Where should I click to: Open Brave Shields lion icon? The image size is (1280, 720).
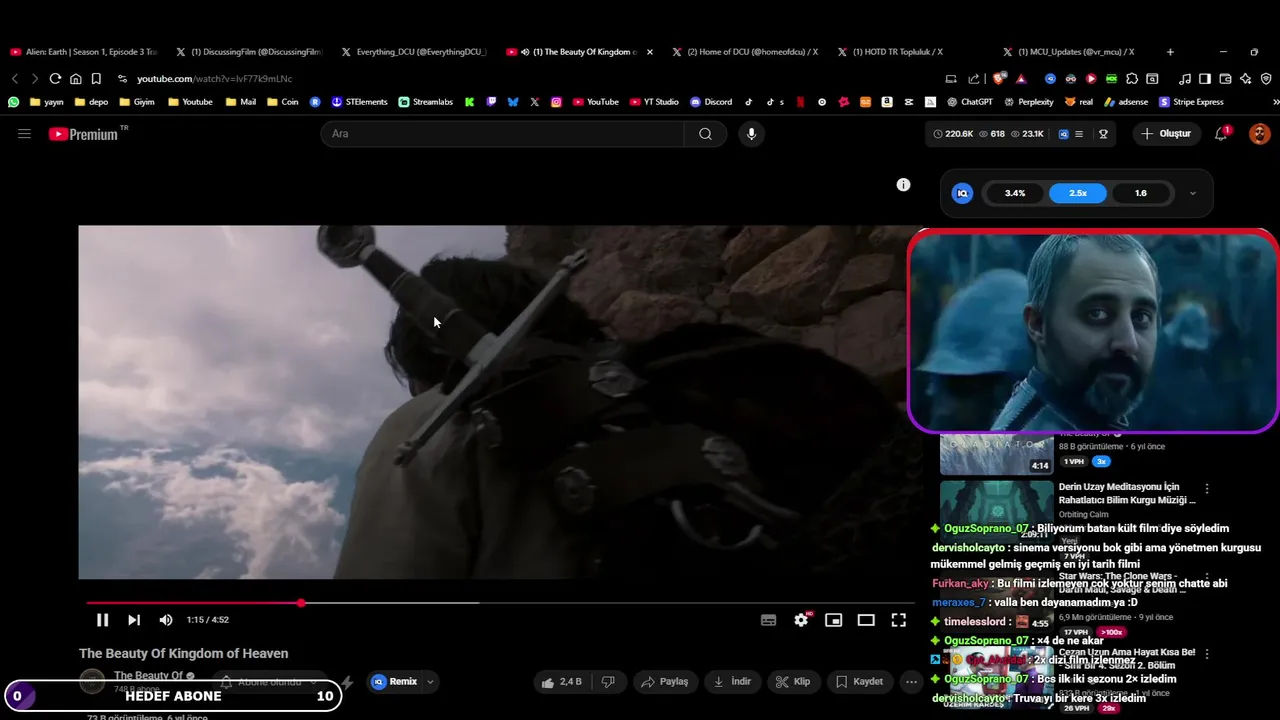[x=999, y=79]
